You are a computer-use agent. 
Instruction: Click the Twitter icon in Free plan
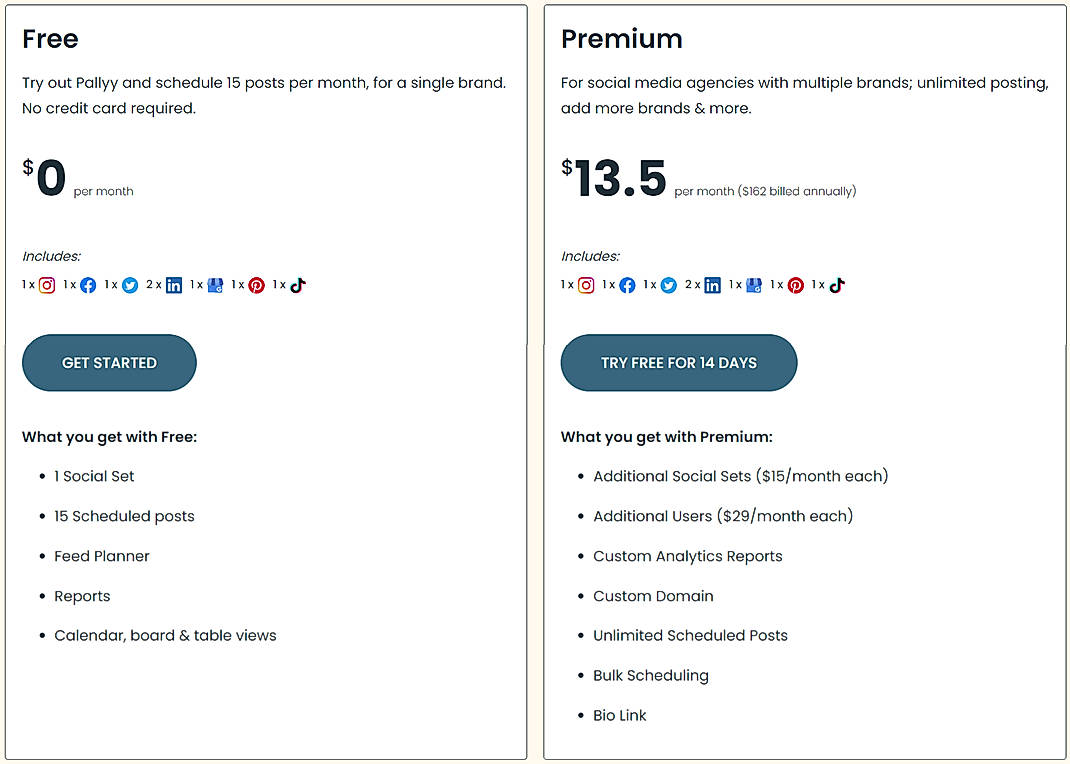(130, 285)
